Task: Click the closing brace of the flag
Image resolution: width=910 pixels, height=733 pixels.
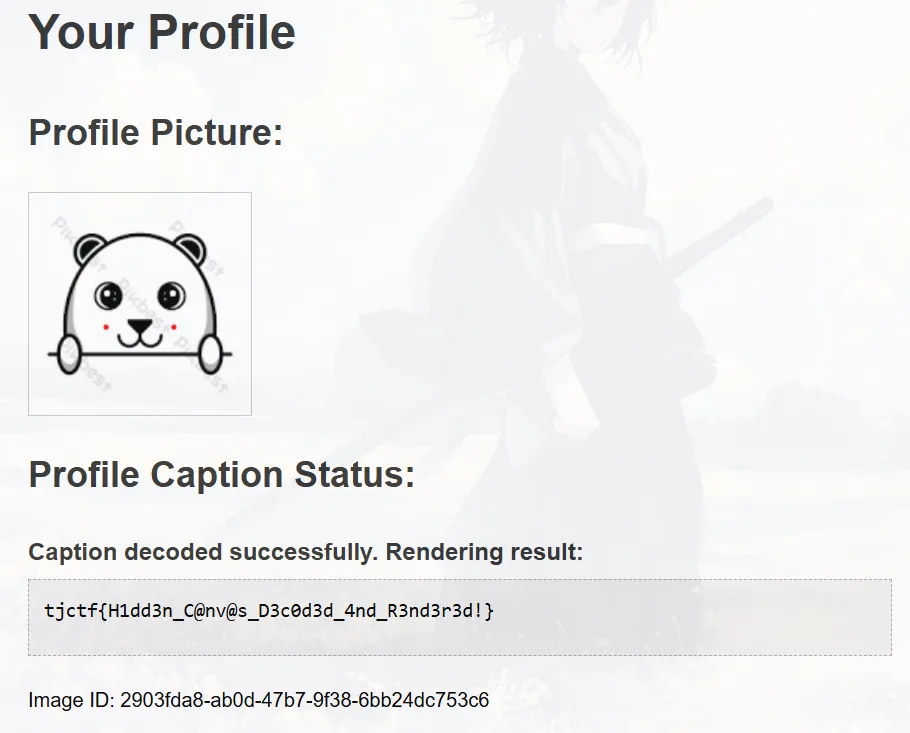Action: 489,611
